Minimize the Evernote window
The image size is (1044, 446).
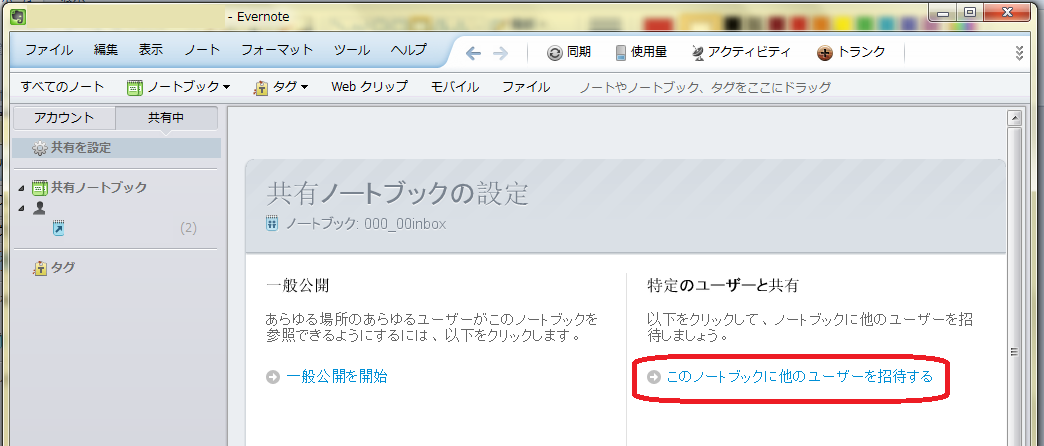click(942, 12)
